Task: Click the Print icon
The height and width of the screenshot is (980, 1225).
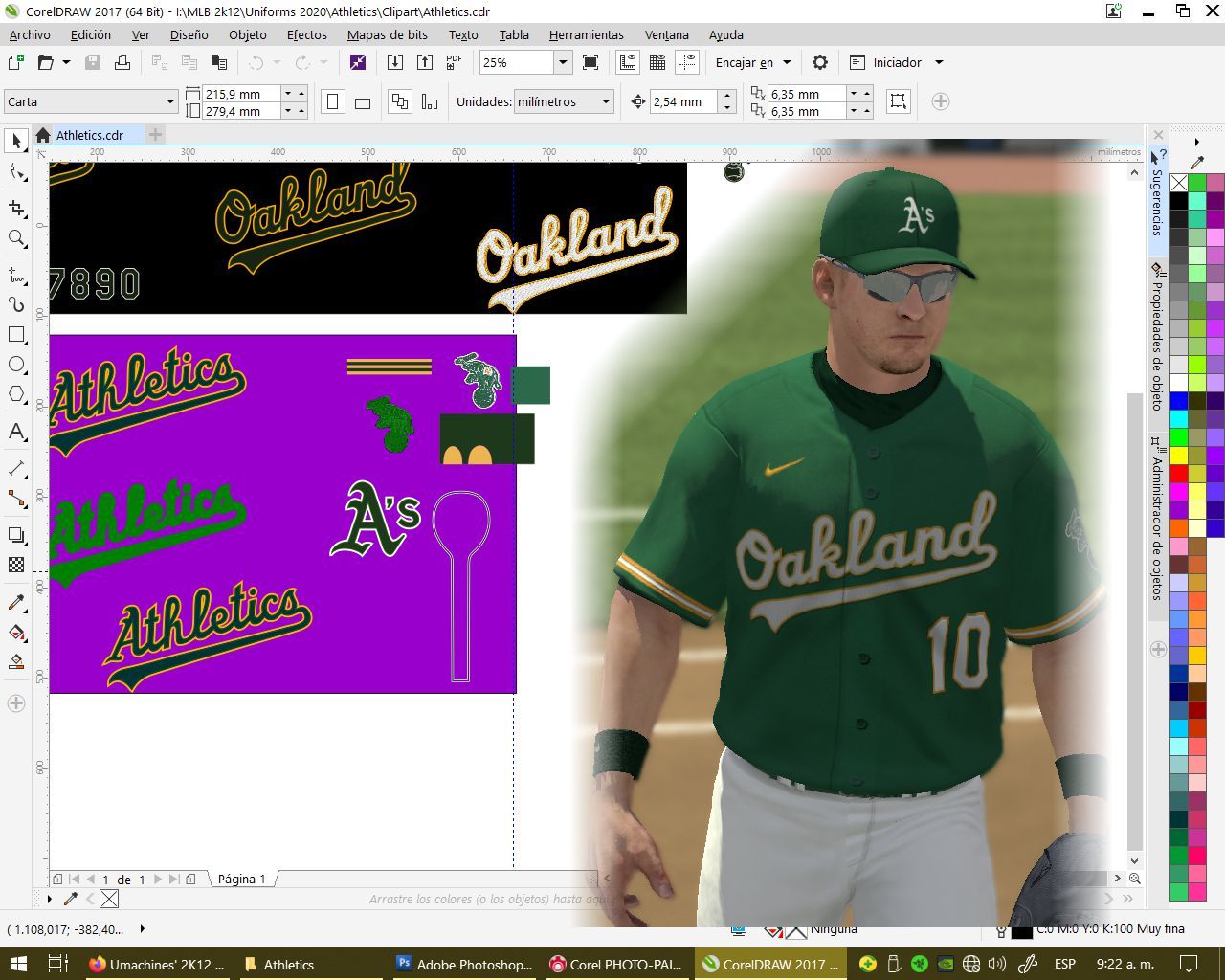Action: pos(122,62)
